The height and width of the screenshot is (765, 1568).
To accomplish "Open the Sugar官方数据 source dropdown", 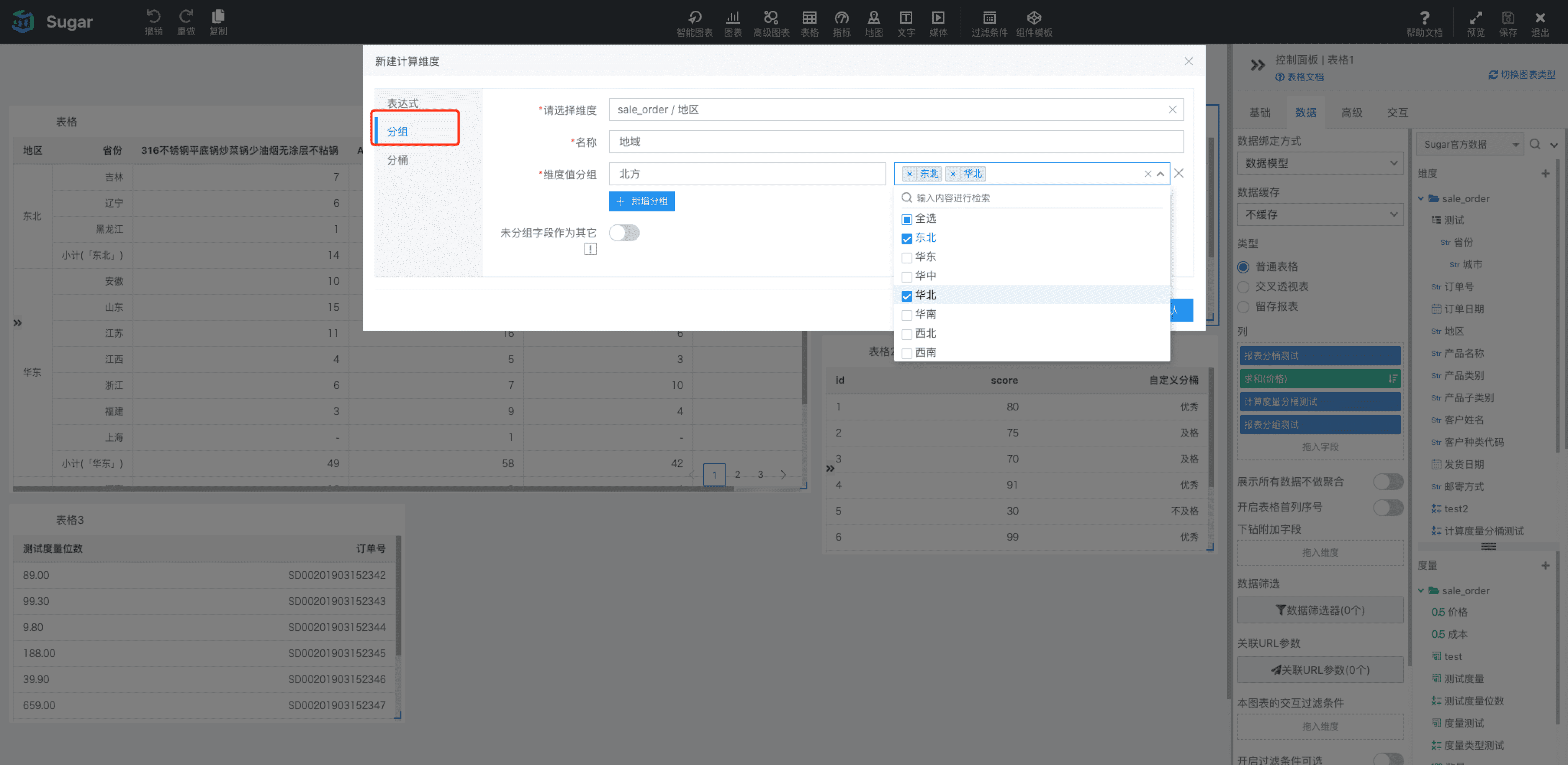I will (x=1470, y=144).
